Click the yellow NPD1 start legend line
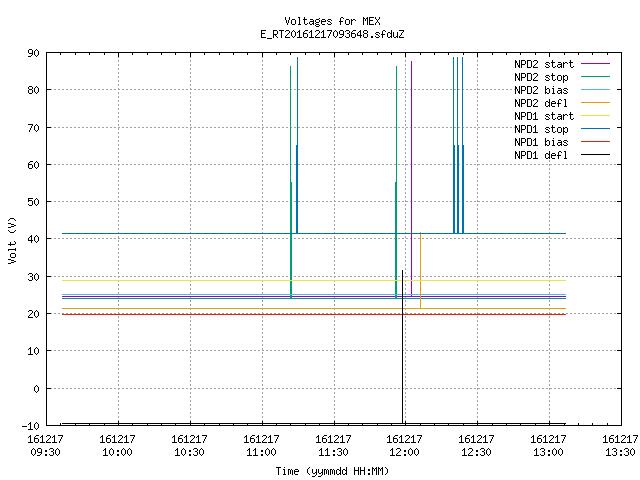The image size is (640, 480). [595, 116]
